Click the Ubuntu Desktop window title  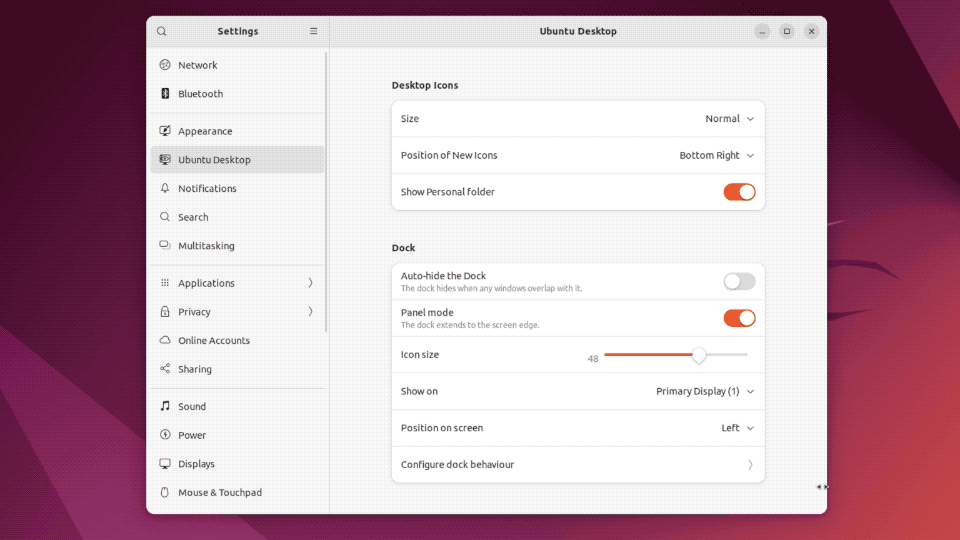pyautogui.click(x=578, y=31)
